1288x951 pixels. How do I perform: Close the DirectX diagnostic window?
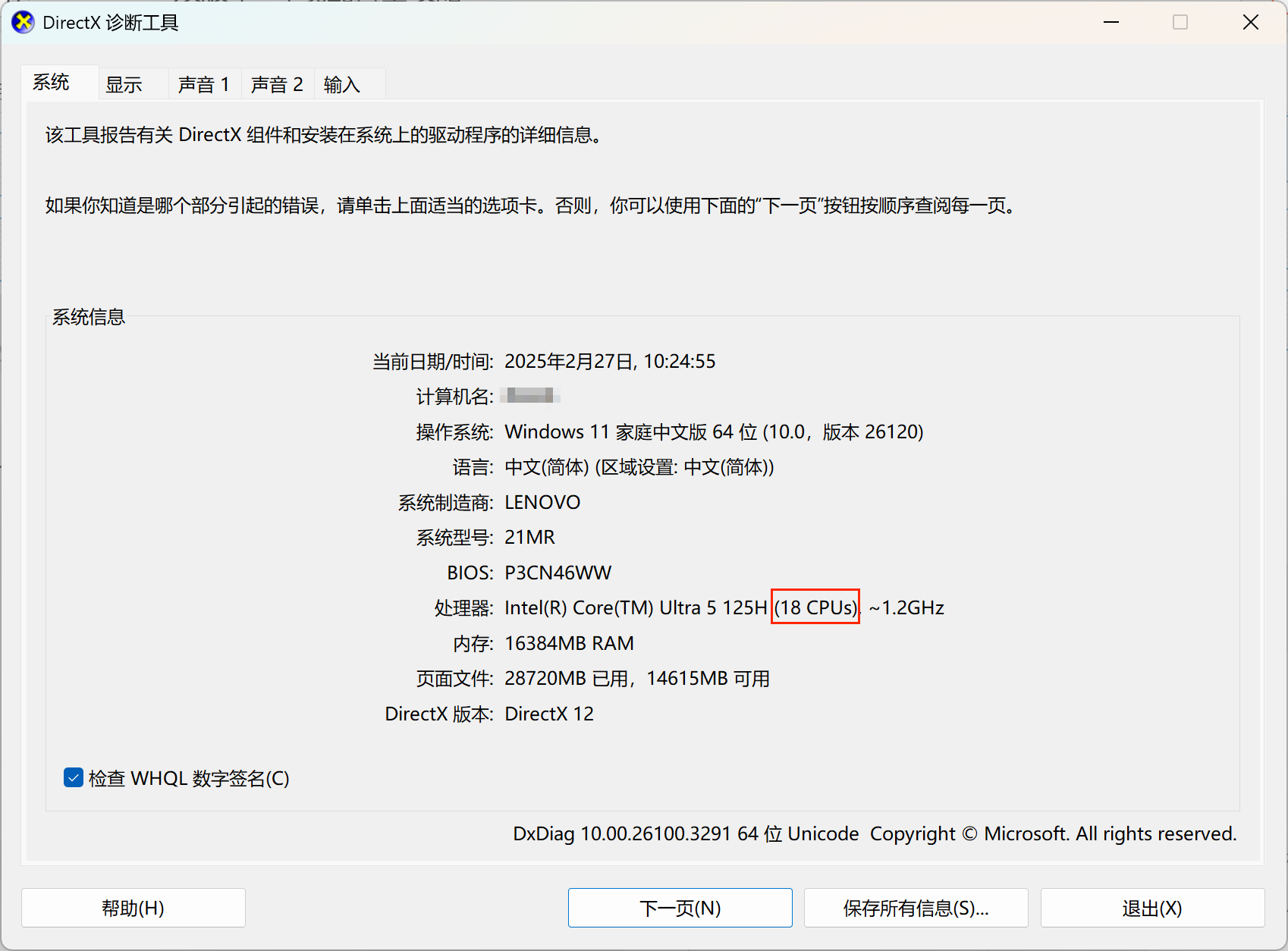point(1251,23)
